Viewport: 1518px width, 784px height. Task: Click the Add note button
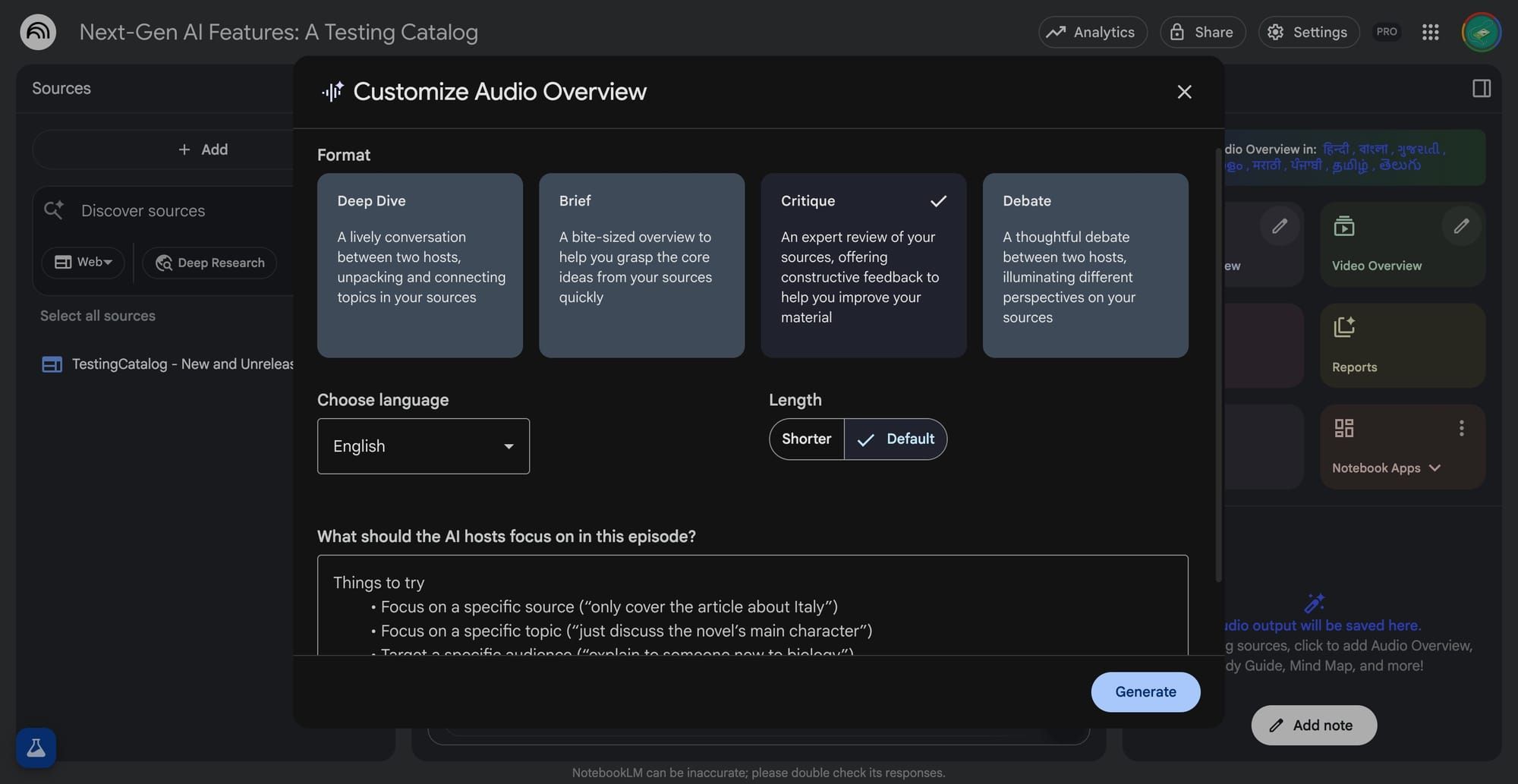click(1314, 725)
